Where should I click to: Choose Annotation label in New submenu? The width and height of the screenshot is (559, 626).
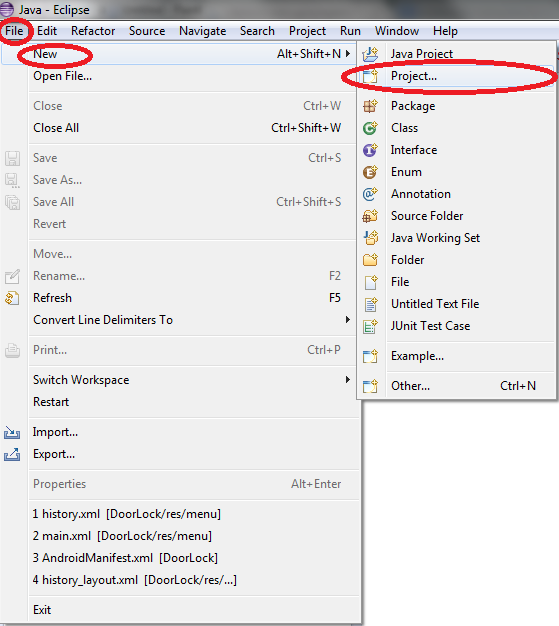click(x=421, y=194)
